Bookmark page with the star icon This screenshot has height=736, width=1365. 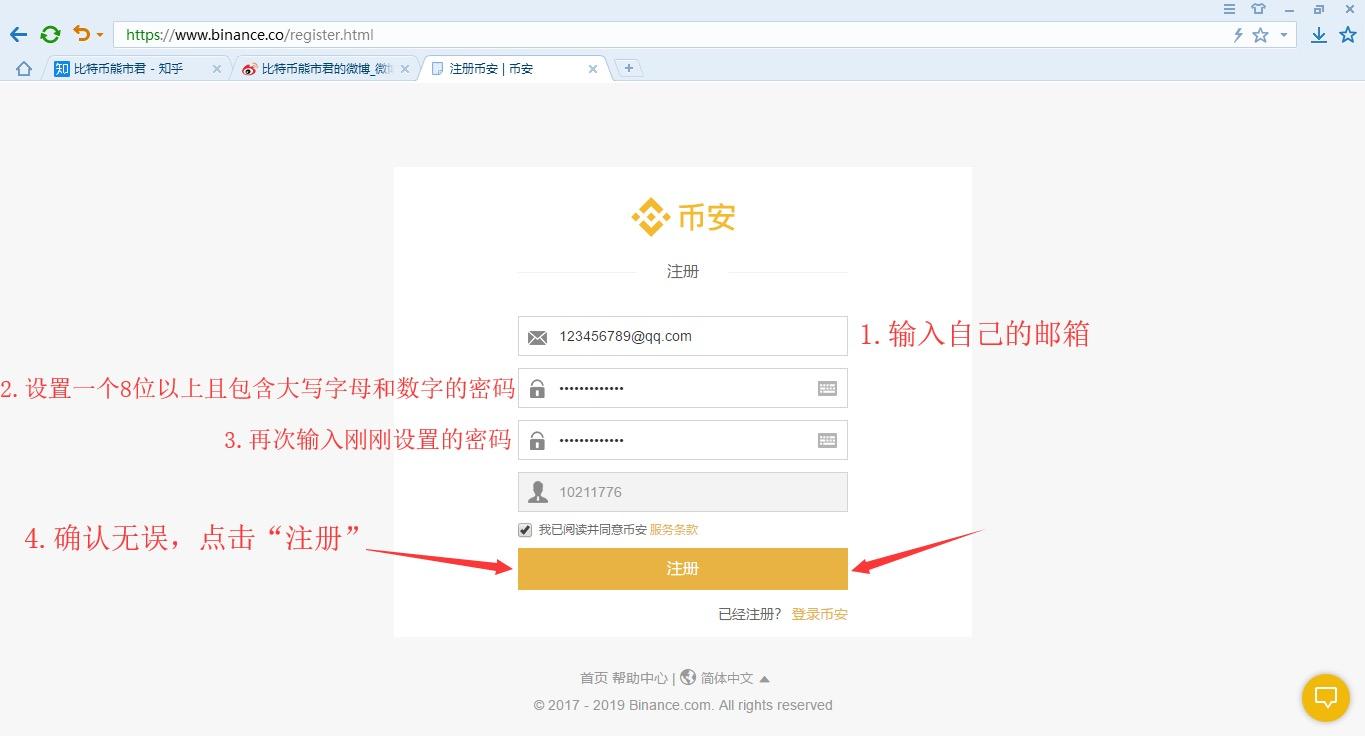(1260, 35)
